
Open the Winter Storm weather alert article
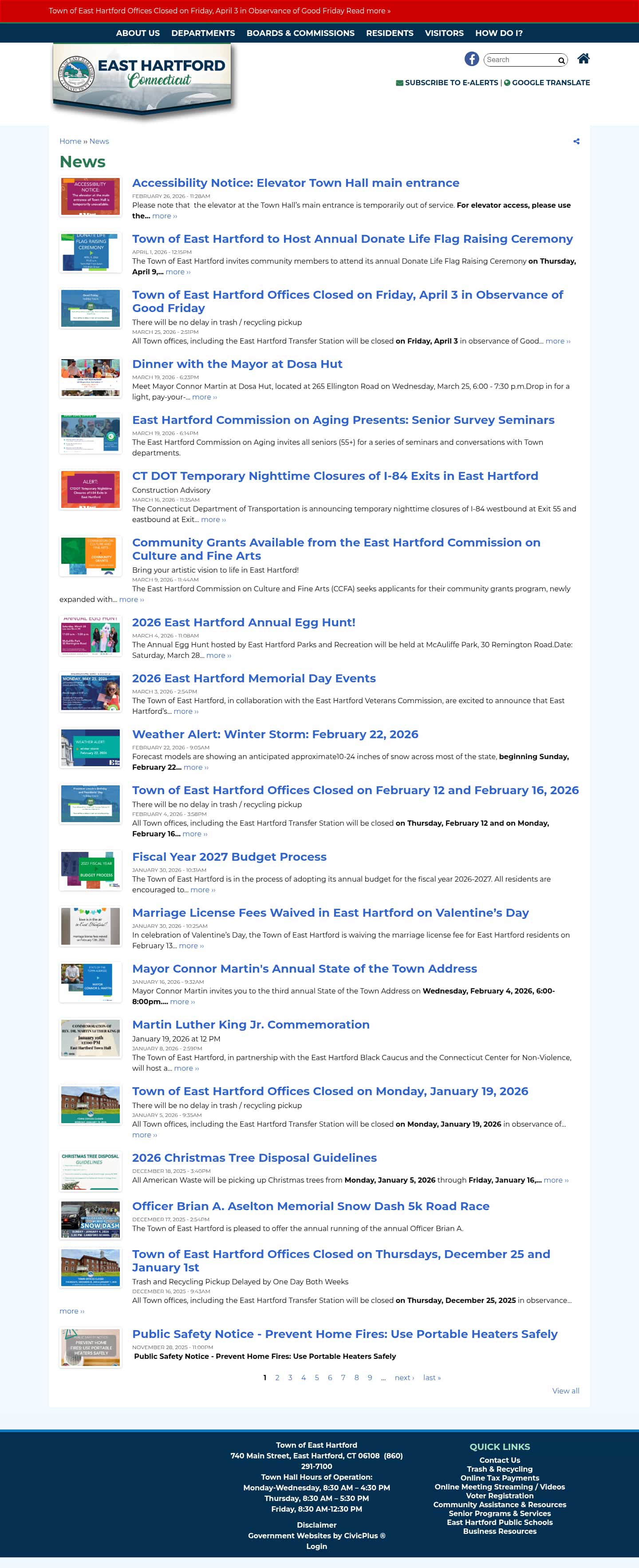(275, 734)
